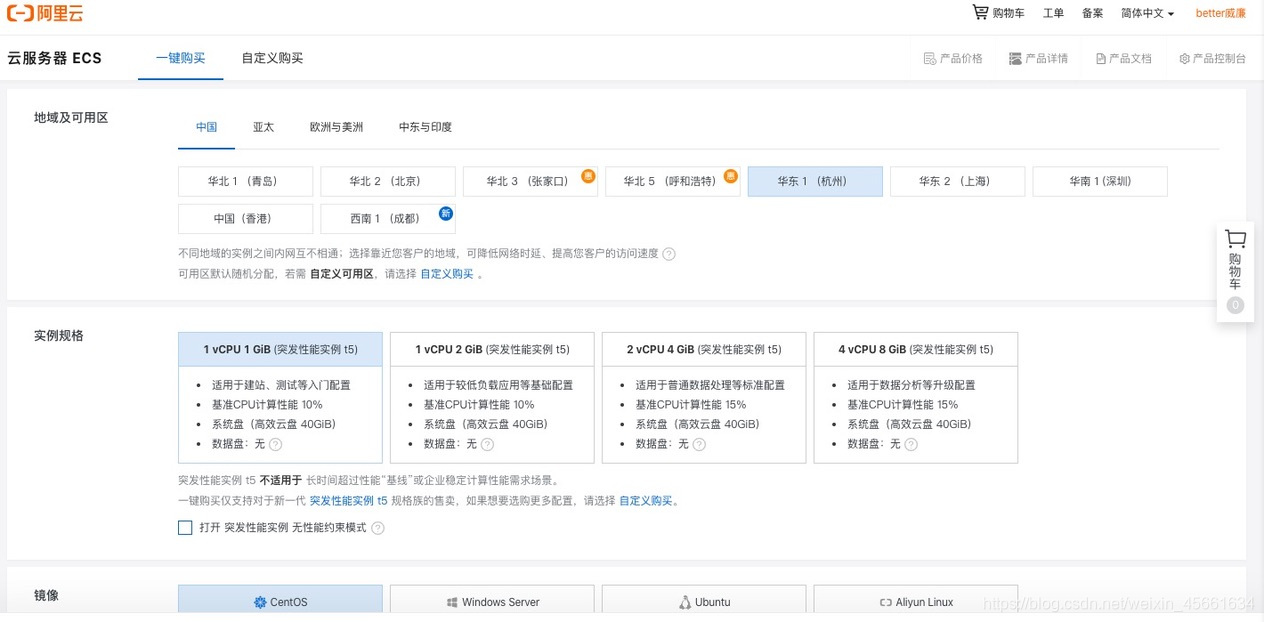The width and height of the screenshot is (1264, 622).
Task: Click the product details icon
Action: coord(1015,59)
